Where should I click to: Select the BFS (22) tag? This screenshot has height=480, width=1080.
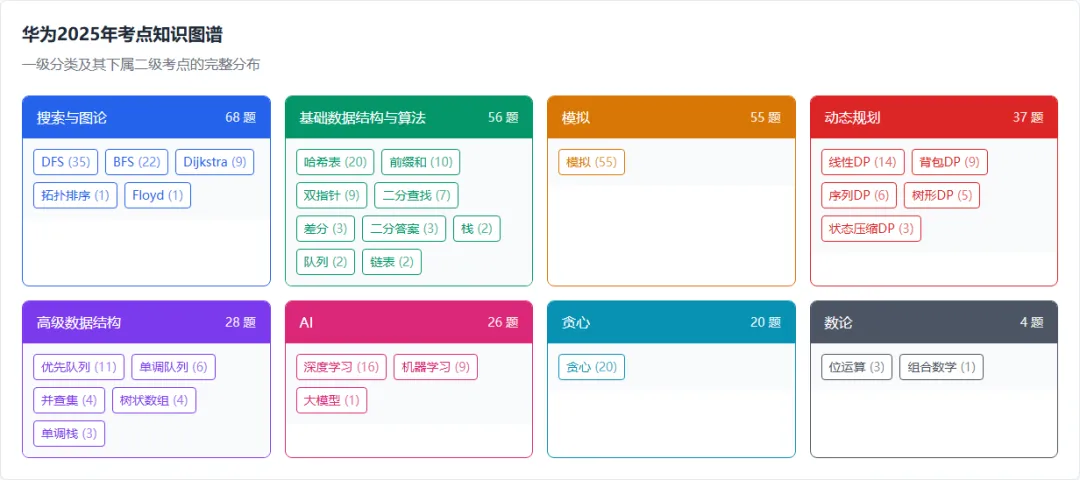click(x=136, y=162)
